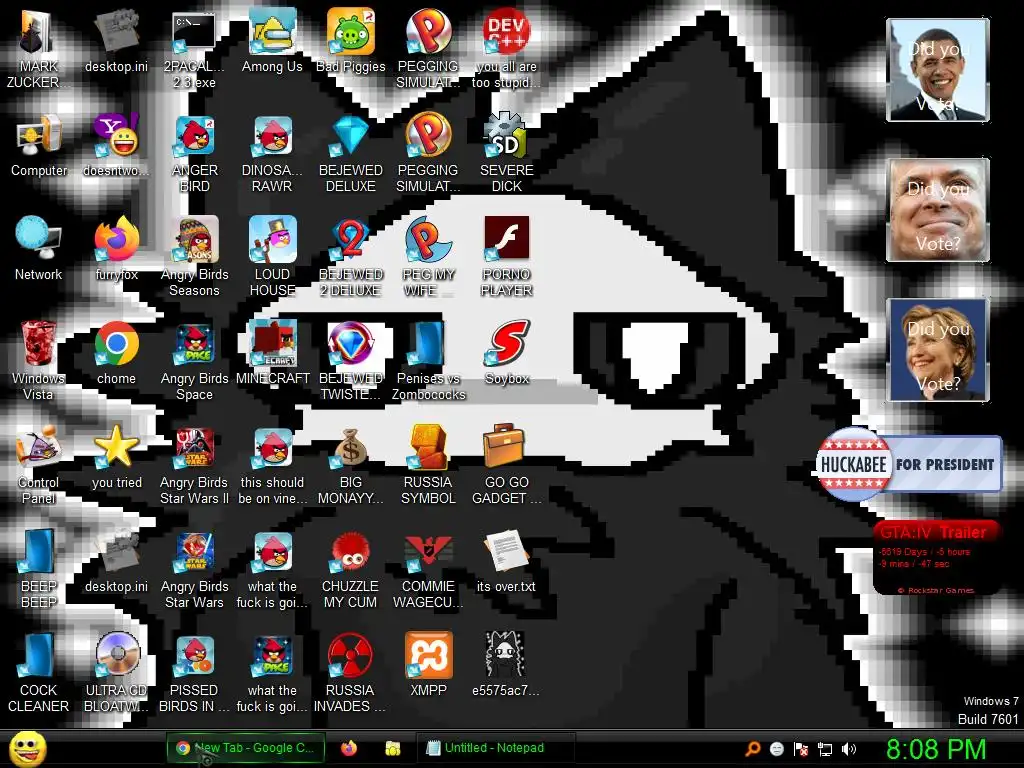
Task: Select the SEVERE DICK gear icon
Action: pyautogui.click(x=507, y=153)
